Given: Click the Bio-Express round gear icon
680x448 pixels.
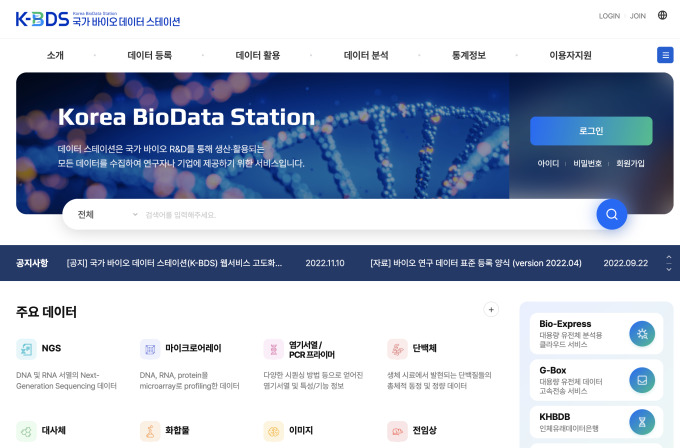Looking at the screenshot, I should click(642, 334).
